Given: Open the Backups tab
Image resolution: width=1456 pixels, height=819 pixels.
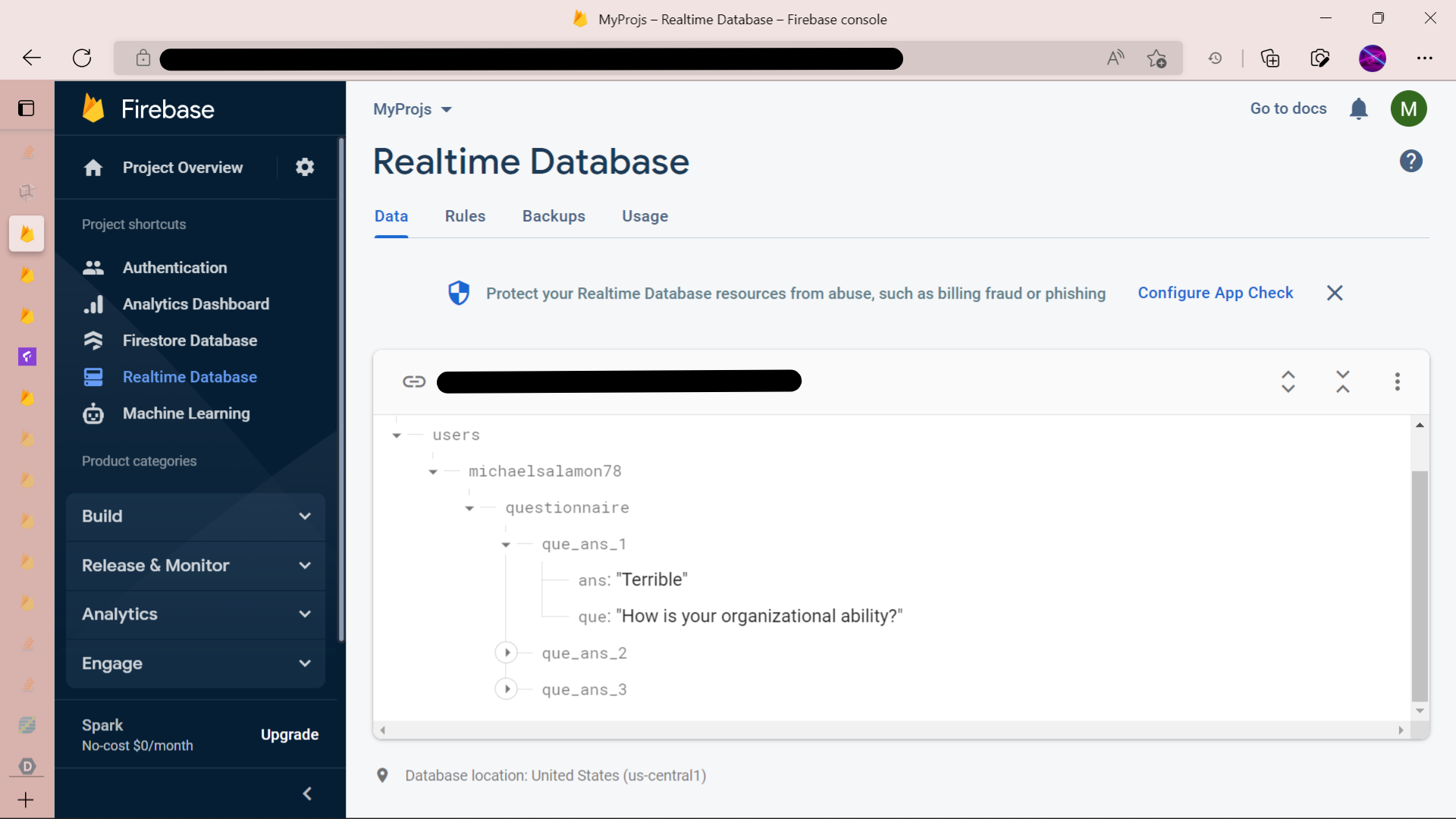Looking at the screenshot, I should (554, 216).
